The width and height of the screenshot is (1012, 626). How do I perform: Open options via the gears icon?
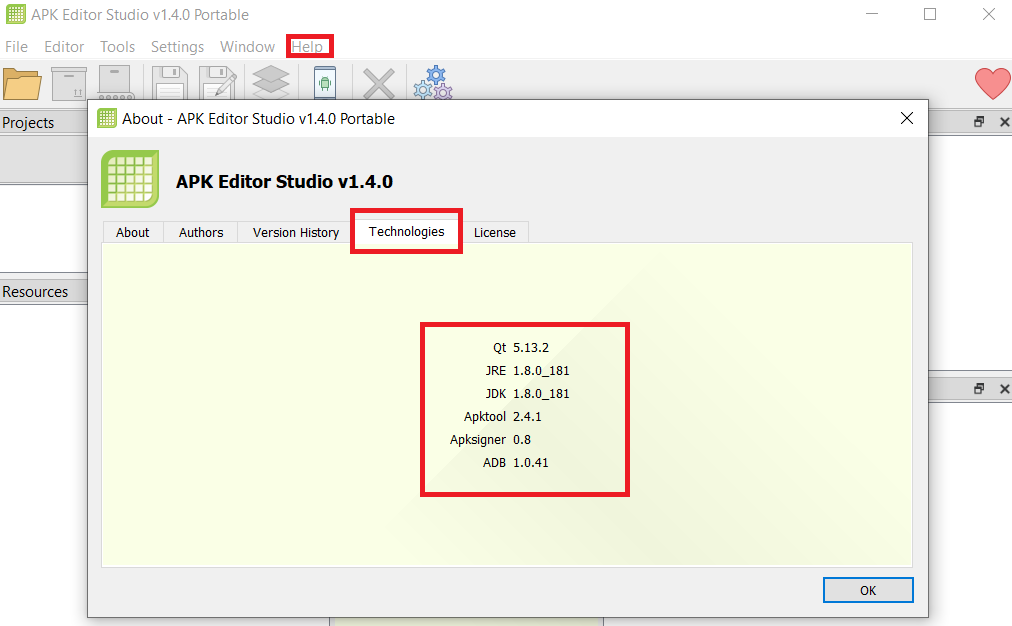coord(433,83)
